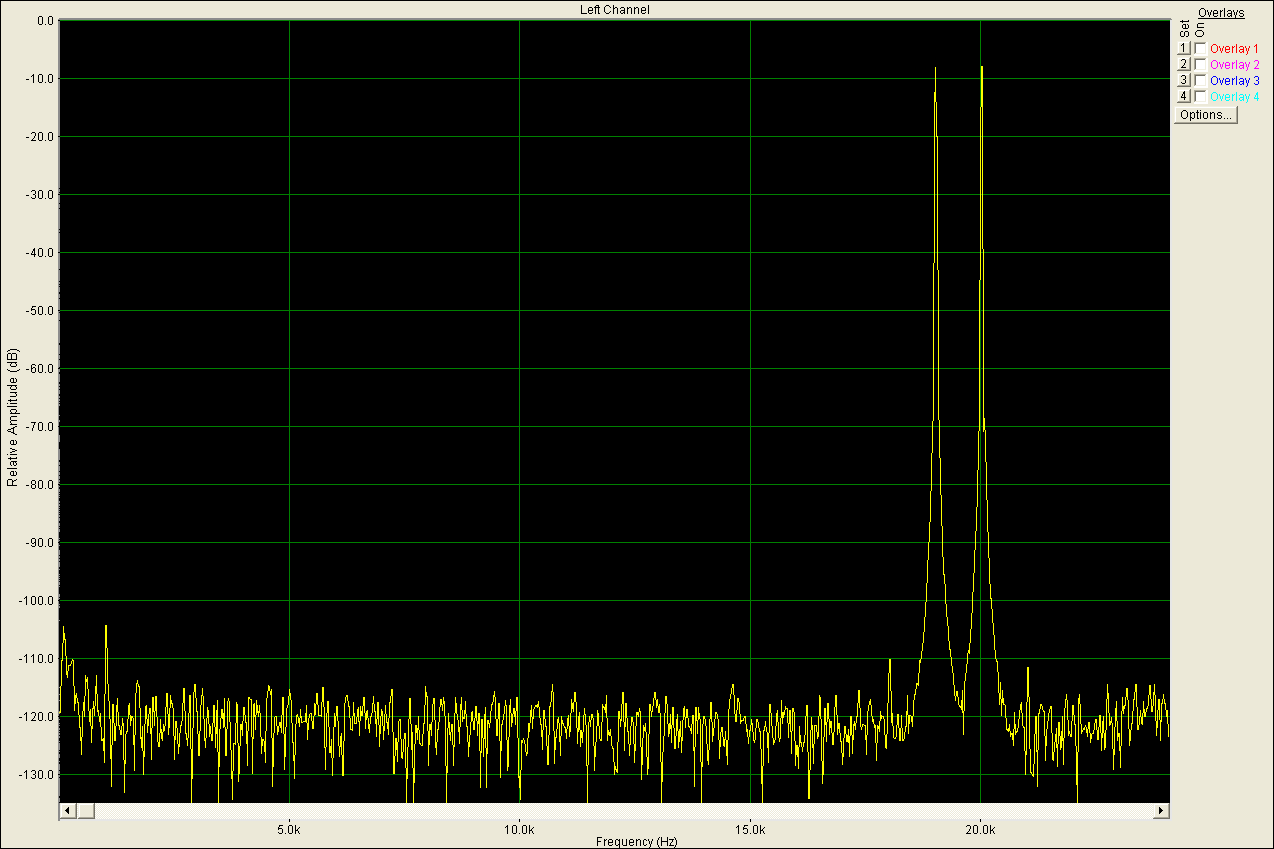This screenshot has height=849, width=1274.
Task: Click the cyan Overlay 4 label
Action: (1234, 97)
